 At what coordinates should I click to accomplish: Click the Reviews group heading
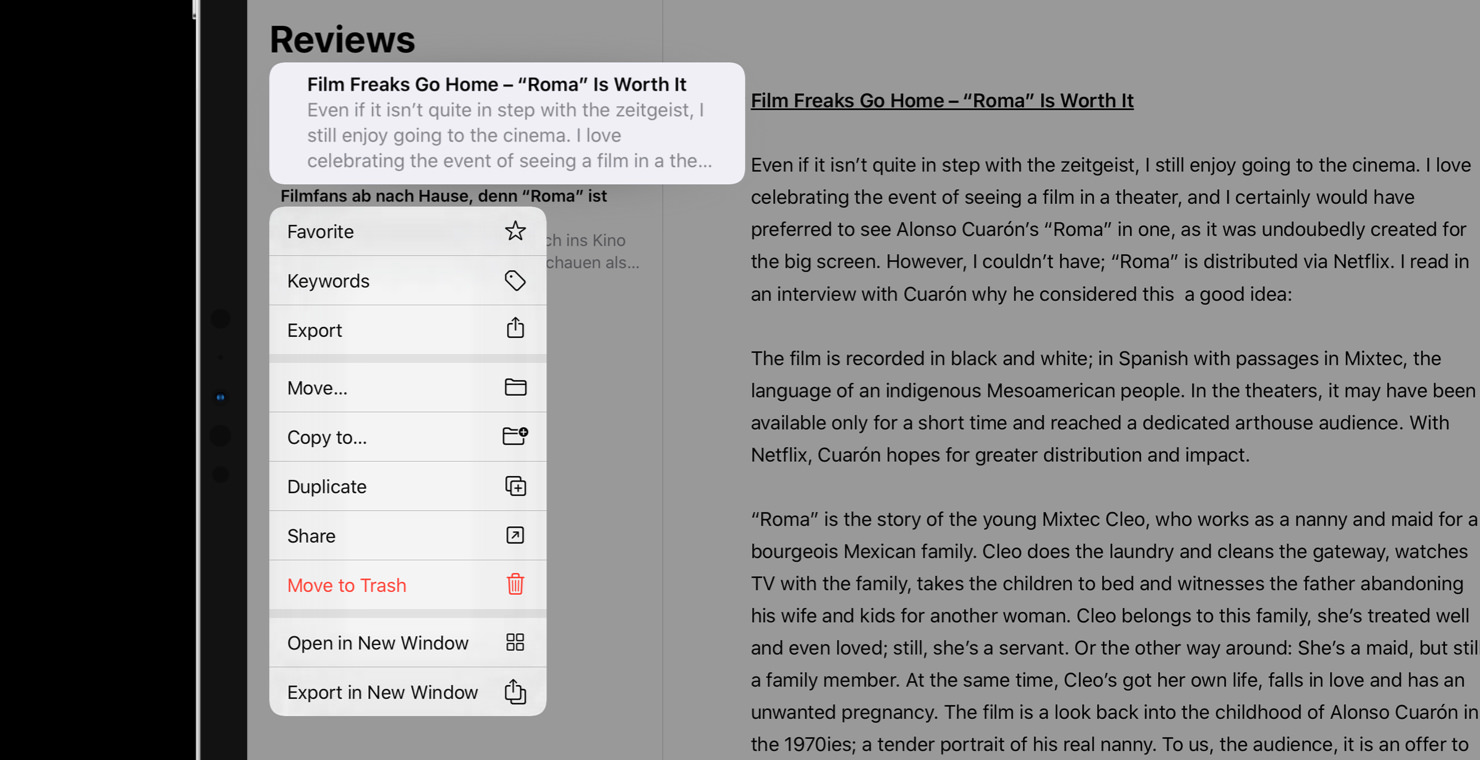pyautogui.click(x=342, y=39)
